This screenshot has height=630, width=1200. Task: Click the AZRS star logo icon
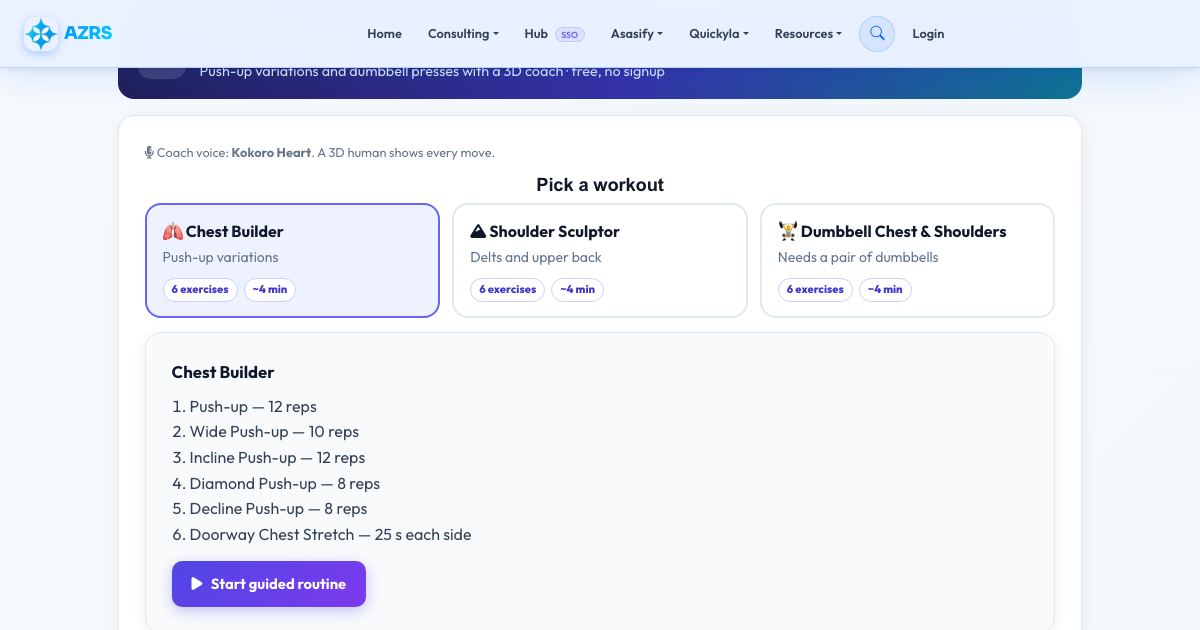click(x=41, y=34)
